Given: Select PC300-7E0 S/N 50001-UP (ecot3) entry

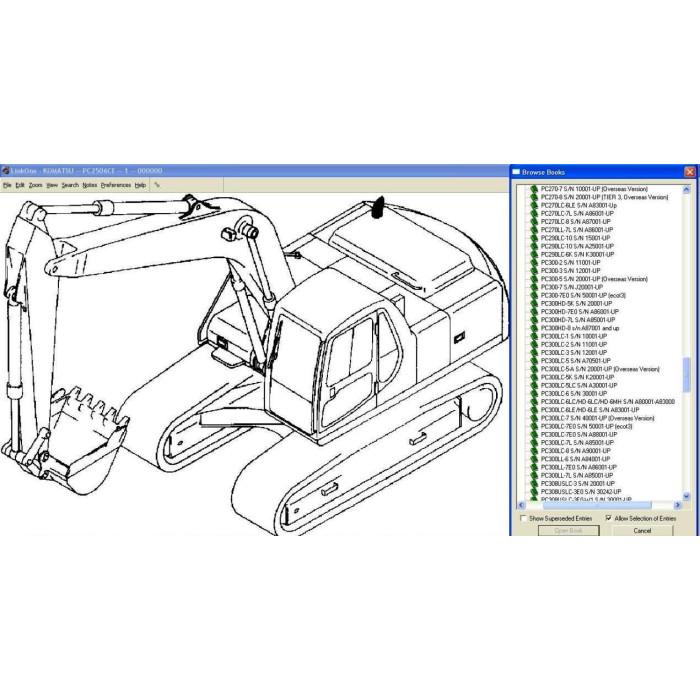Looking at the screenshot, I should [x=583, y=295].
